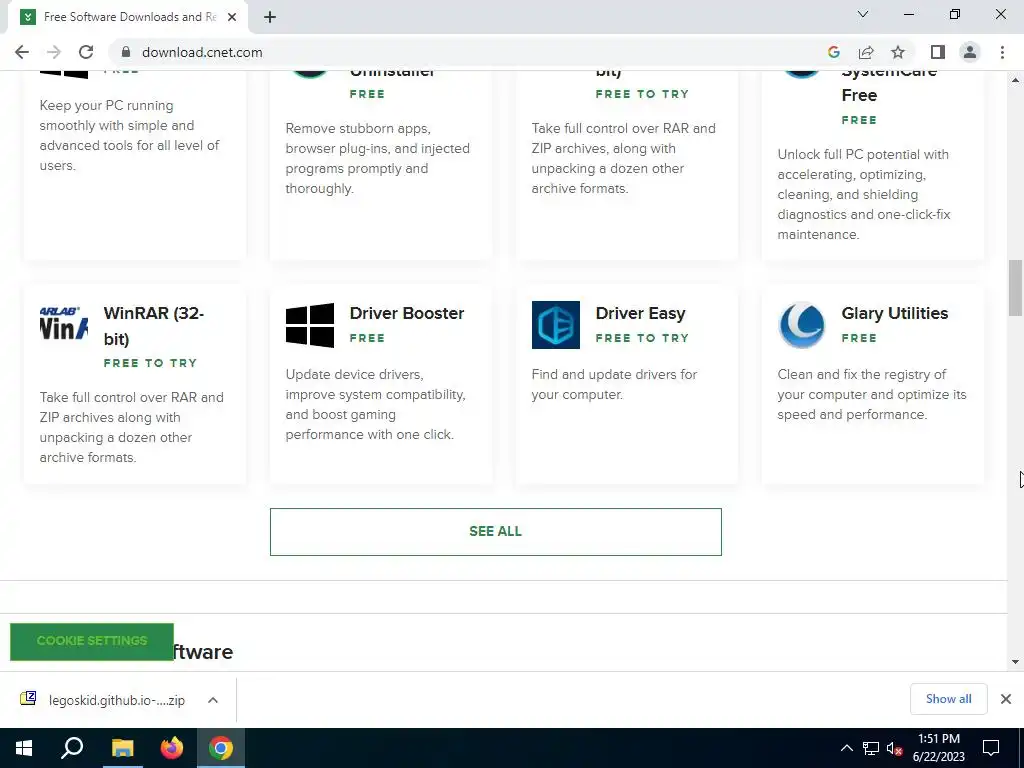1024x768 pixels.
Task: Close the downloads bar
Action: pyautogui.click(x=1006, y=699)
